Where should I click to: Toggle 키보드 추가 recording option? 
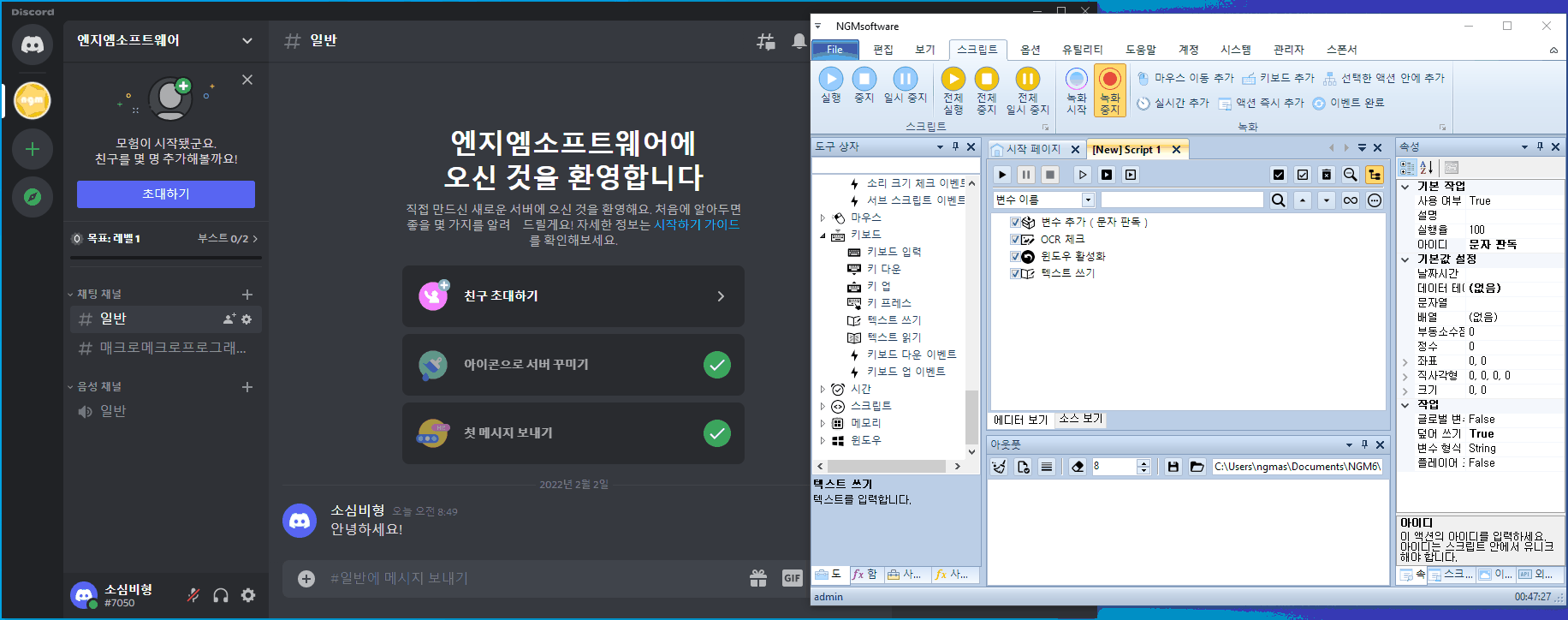1278,78
